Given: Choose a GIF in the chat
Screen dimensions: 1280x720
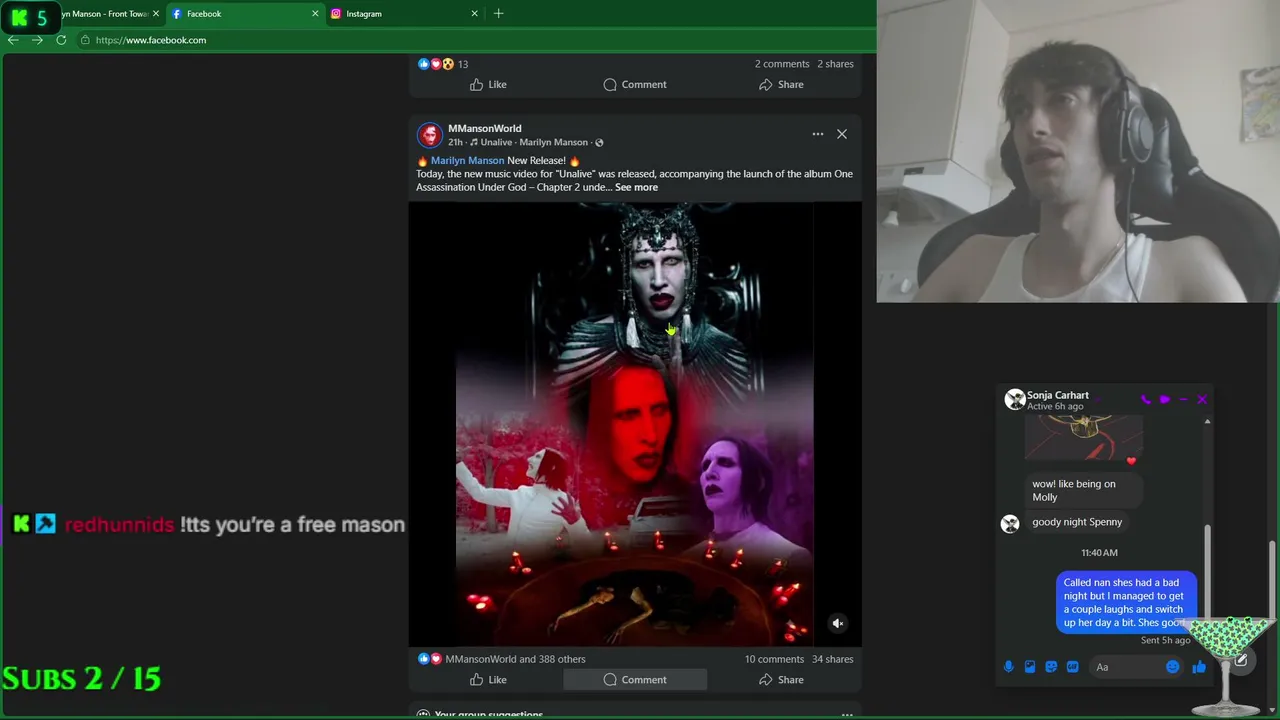Looking at the screenshot, I should point(1073,667).
